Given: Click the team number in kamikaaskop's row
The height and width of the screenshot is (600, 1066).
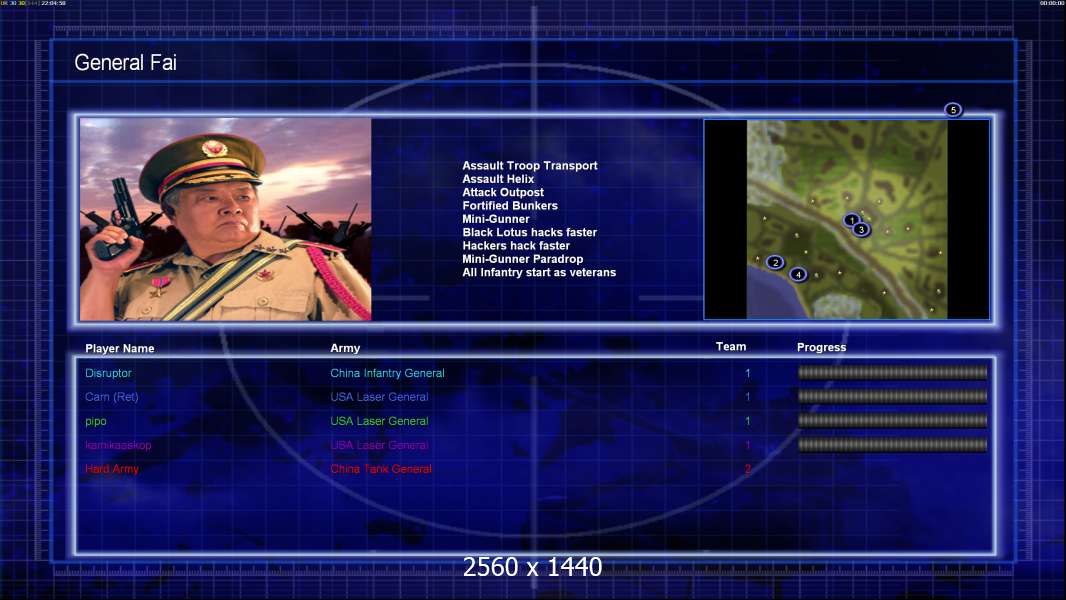Looking at the screenshot, I should tap(748, 445).
